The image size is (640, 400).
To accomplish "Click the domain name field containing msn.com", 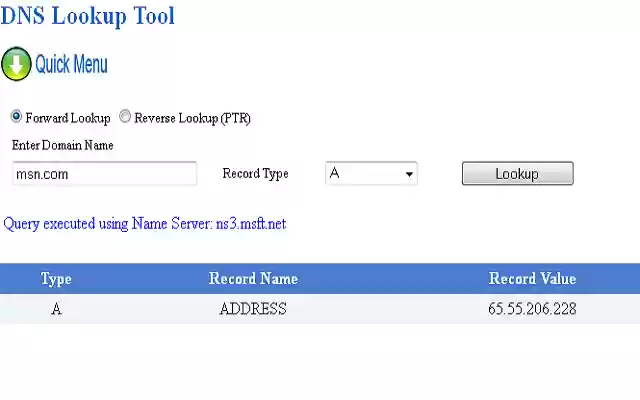I will click(x=104, y=173).
